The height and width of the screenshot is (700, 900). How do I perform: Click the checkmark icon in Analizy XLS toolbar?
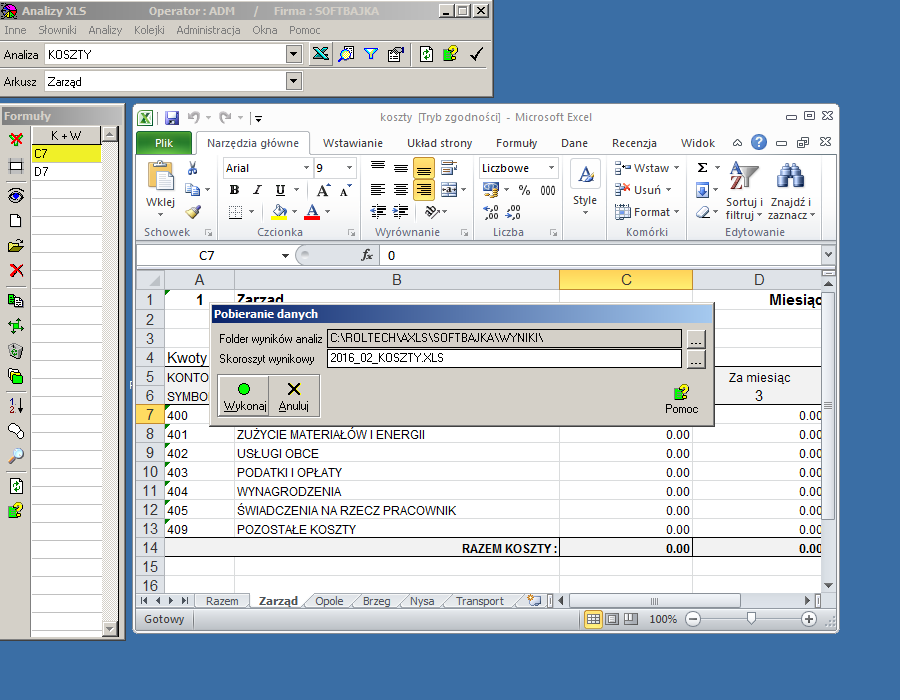click(476, 55)
